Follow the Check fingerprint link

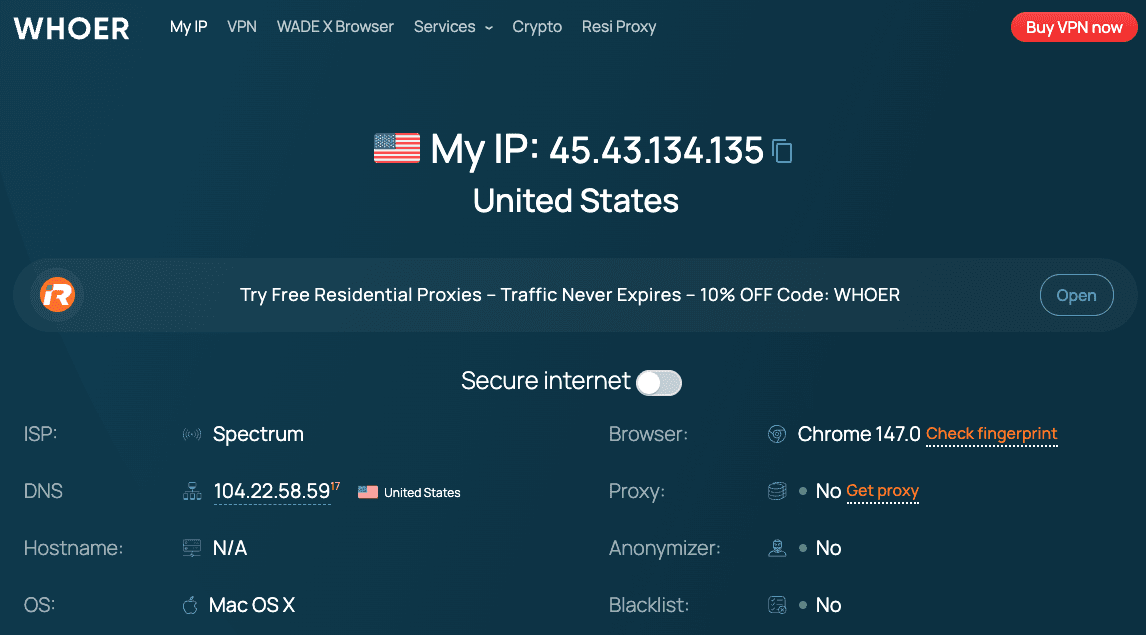(x=991, y=434)
